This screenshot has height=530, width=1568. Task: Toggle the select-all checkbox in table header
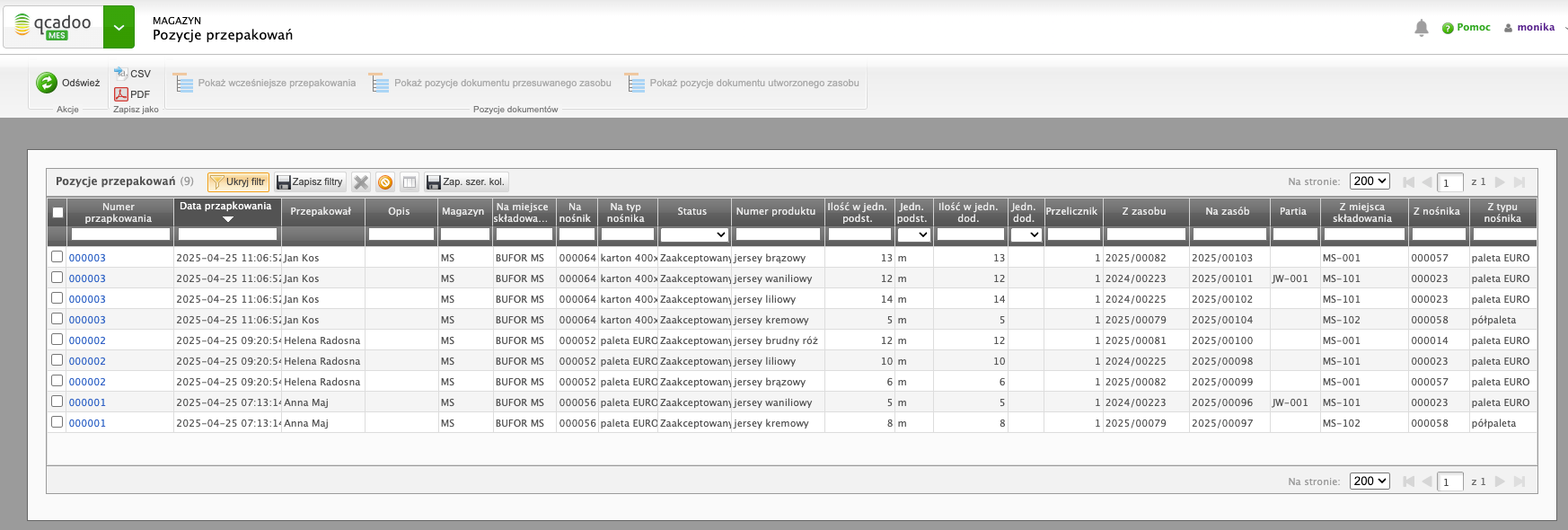tap(57, 213)
